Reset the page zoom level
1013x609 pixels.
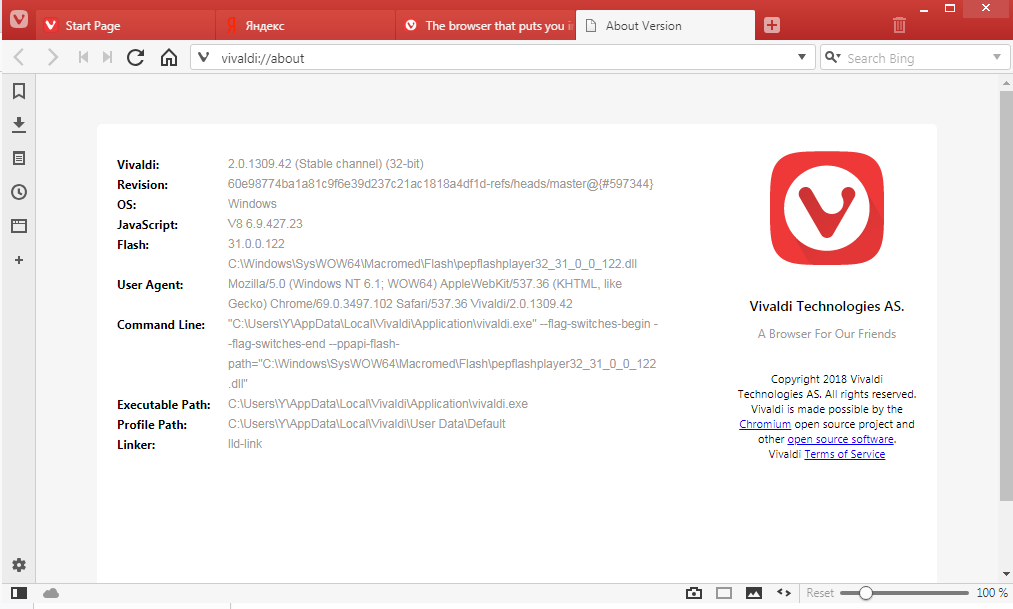click(820, 593)
